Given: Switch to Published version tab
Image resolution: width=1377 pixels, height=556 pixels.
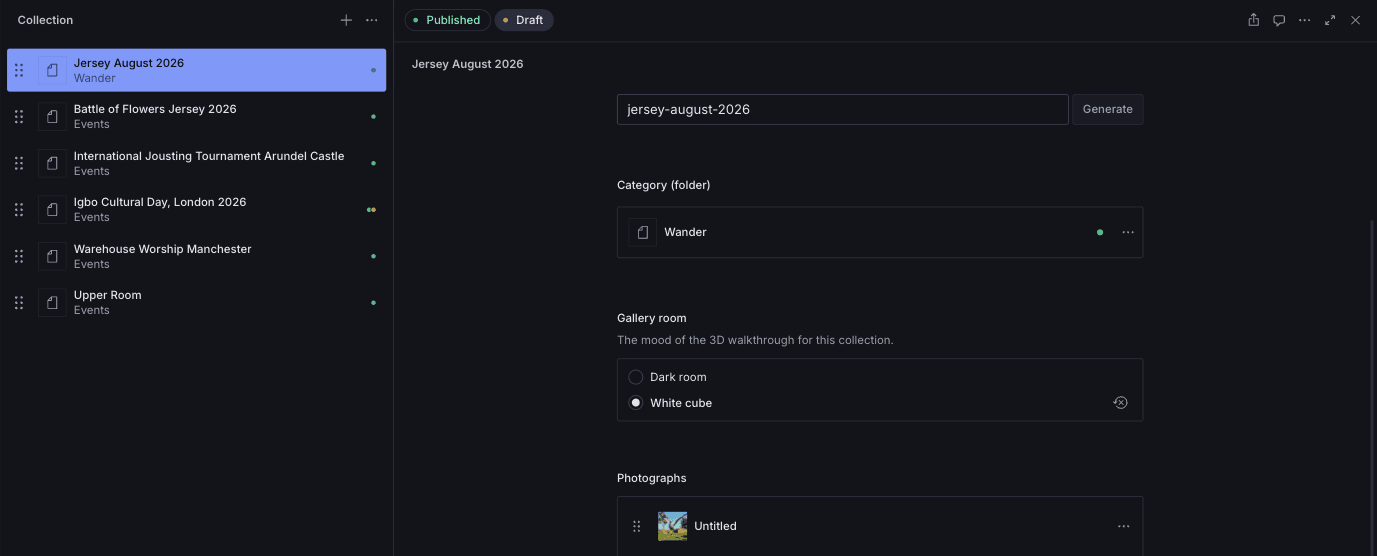Looking at the screenshot, I should click(x=447, y=20).
